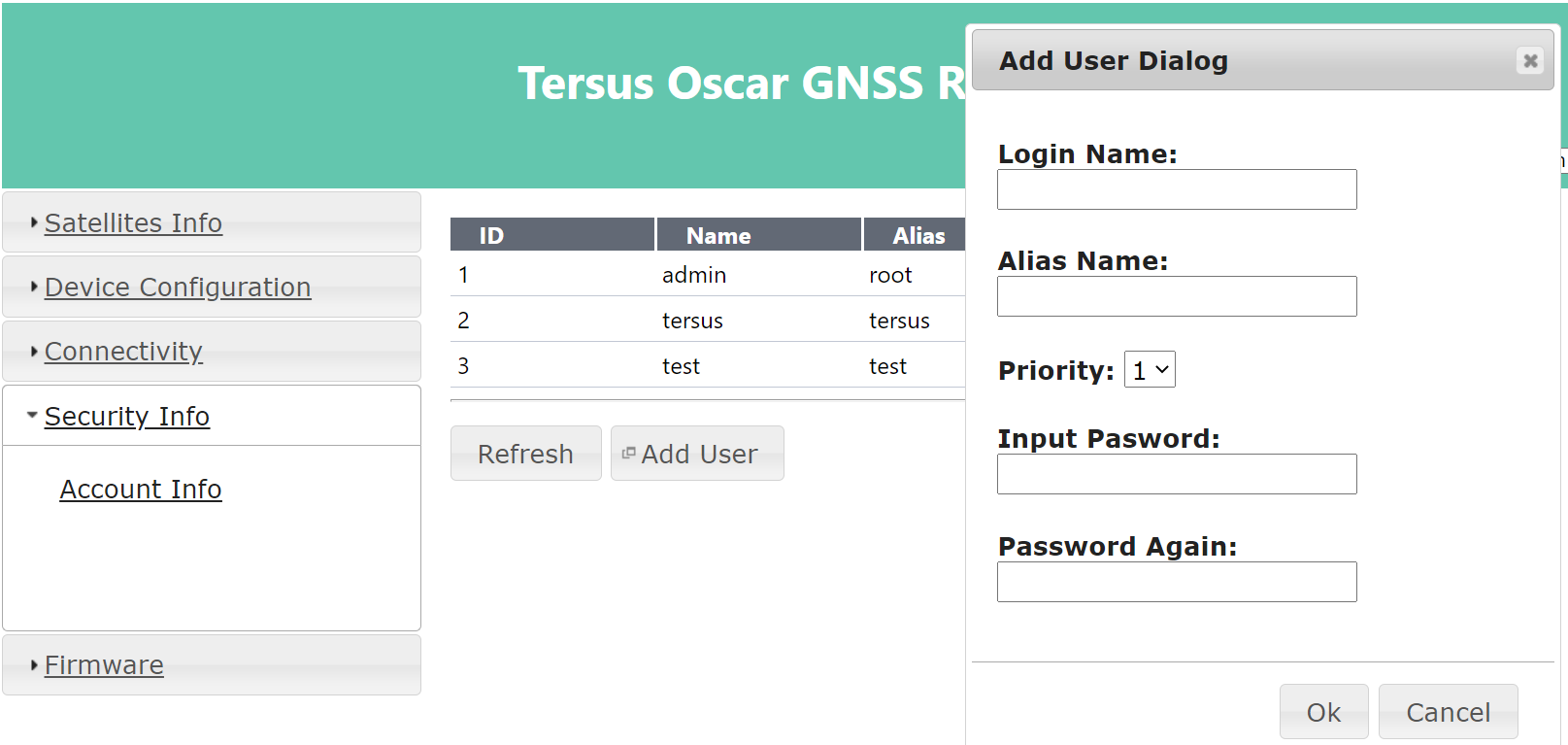1568x745 pixels.
Task: Focus the Password Again field
Action: point(1177,582)
